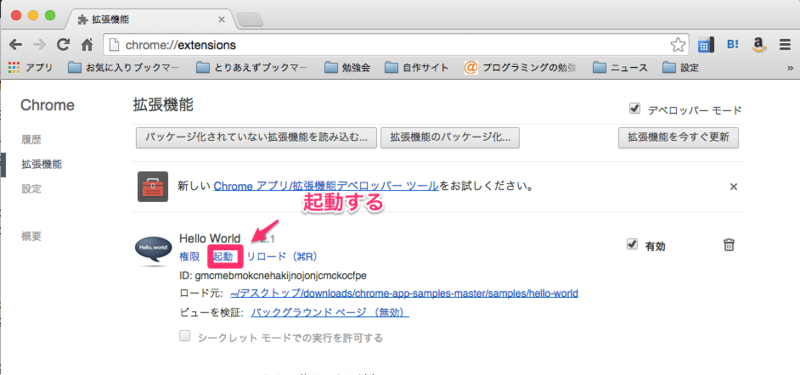
Task: Open the お気に入りブックマー bookmark folder
Action: [x=123, y=67]
